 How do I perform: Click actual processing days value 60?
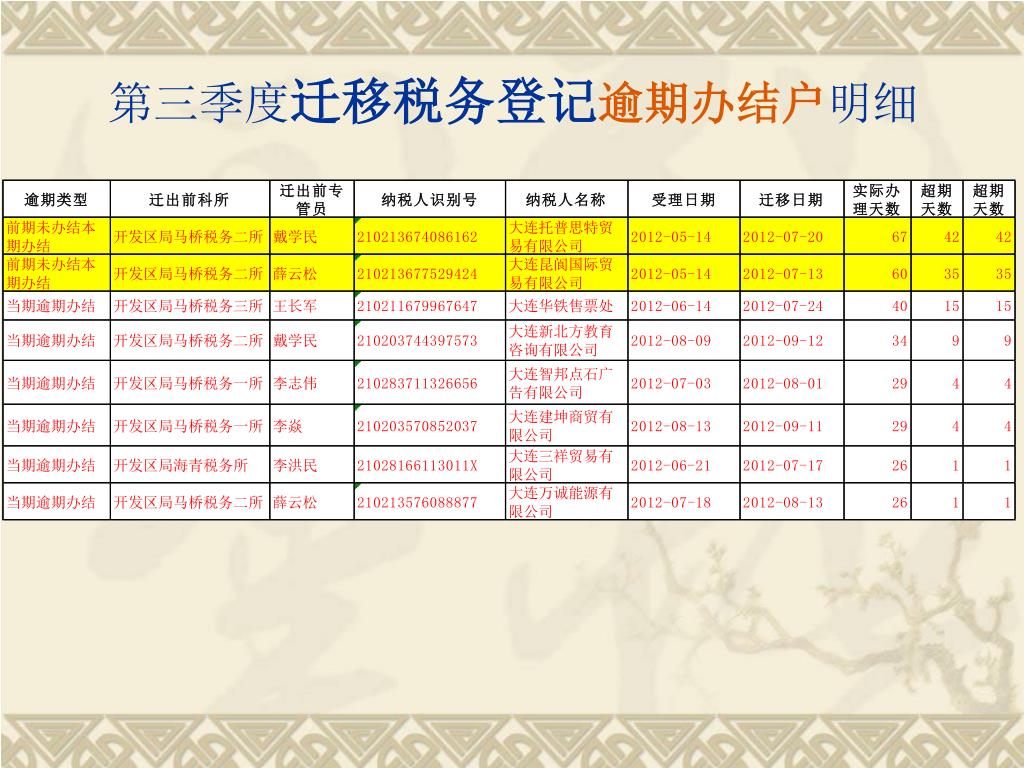click(900, 274)
